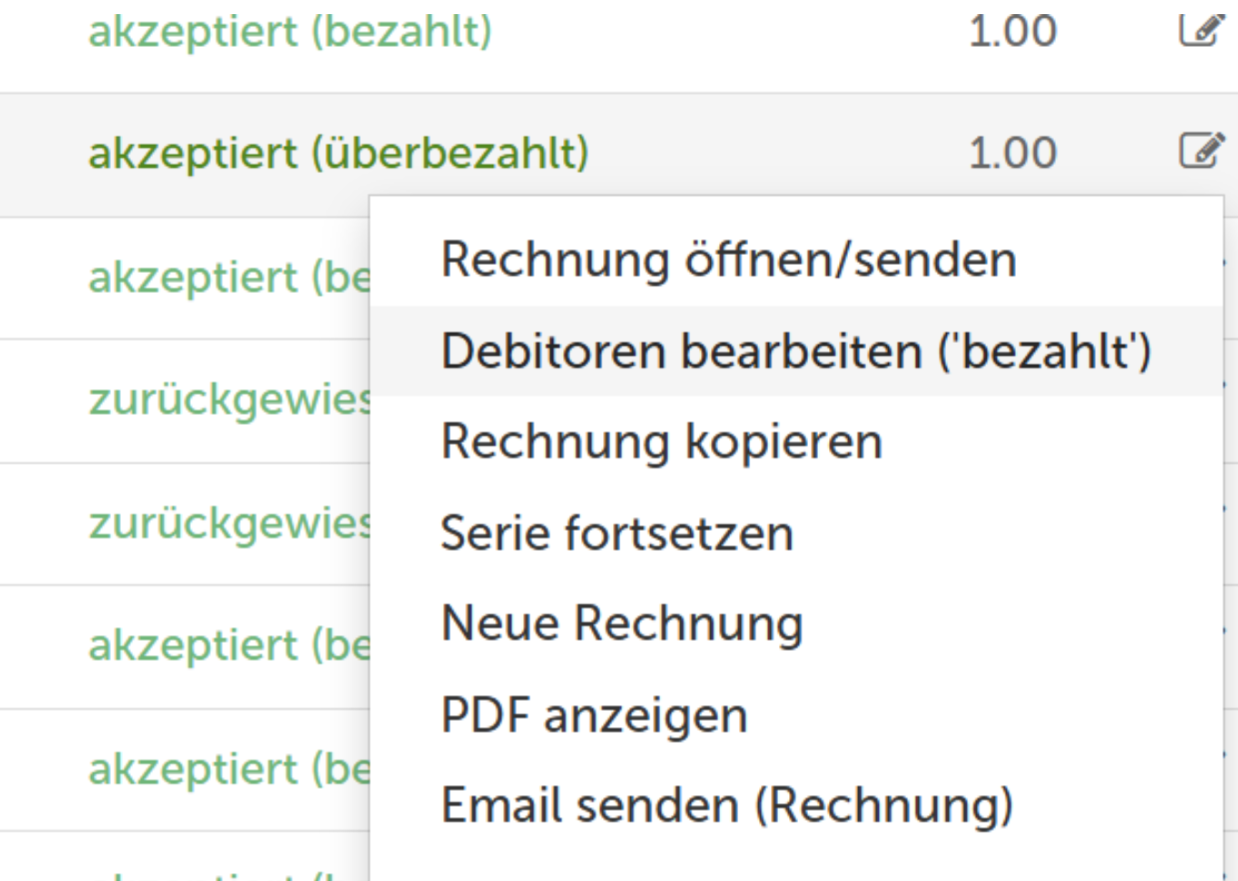
Task: Click truncated 'akzeptiert' status beside 'Rechnung öffnen/senden'
Action: click(x=229, y=277)
